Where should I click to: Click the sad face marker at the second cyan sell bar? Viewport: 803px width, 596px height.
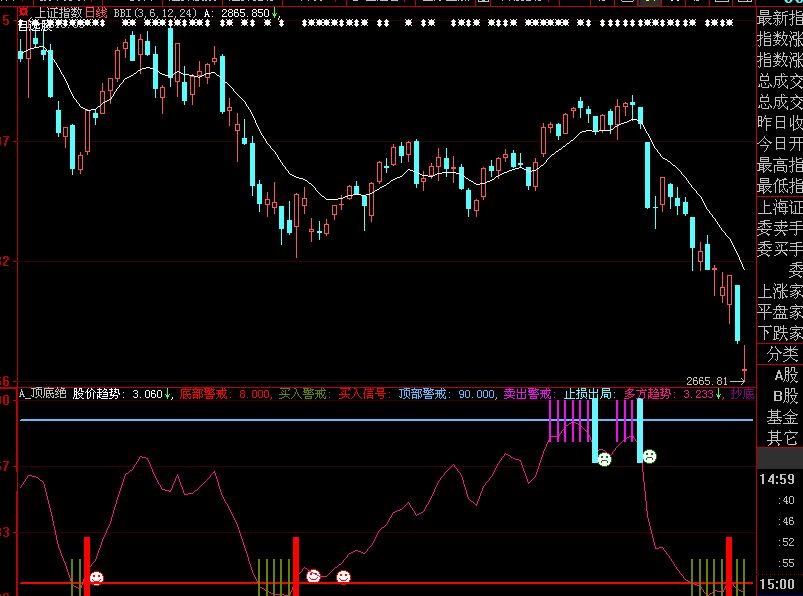(x=649, y=457)
